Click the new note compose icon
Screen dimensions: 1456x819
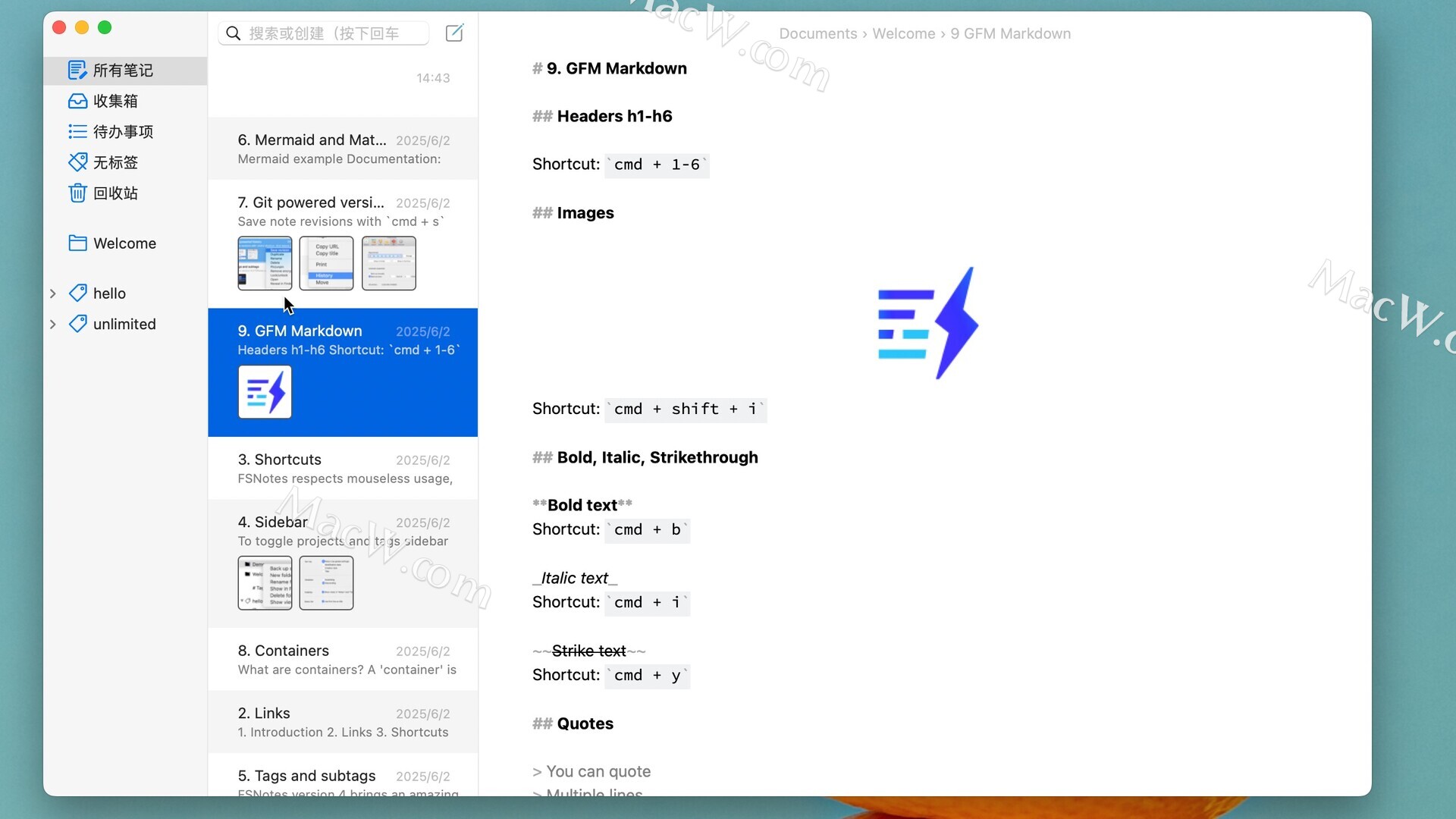pos(454,33)
